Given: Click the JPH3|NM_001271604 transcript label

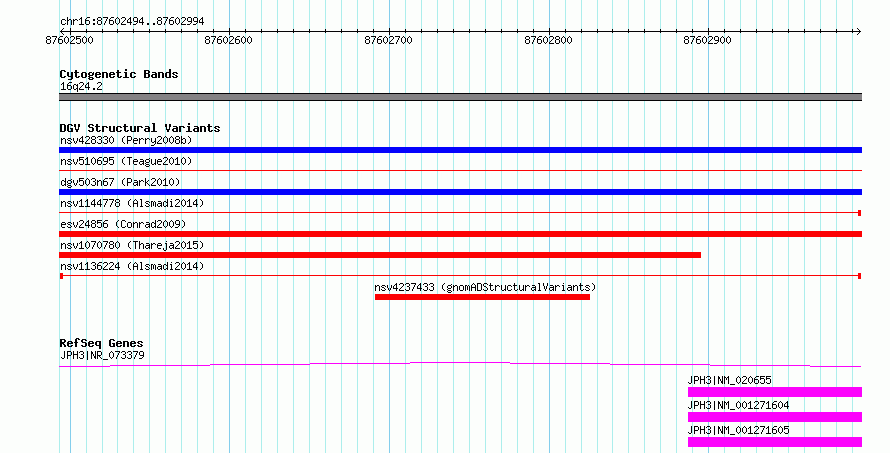Looking at the screenshot, I should click(x=738, y=405).
